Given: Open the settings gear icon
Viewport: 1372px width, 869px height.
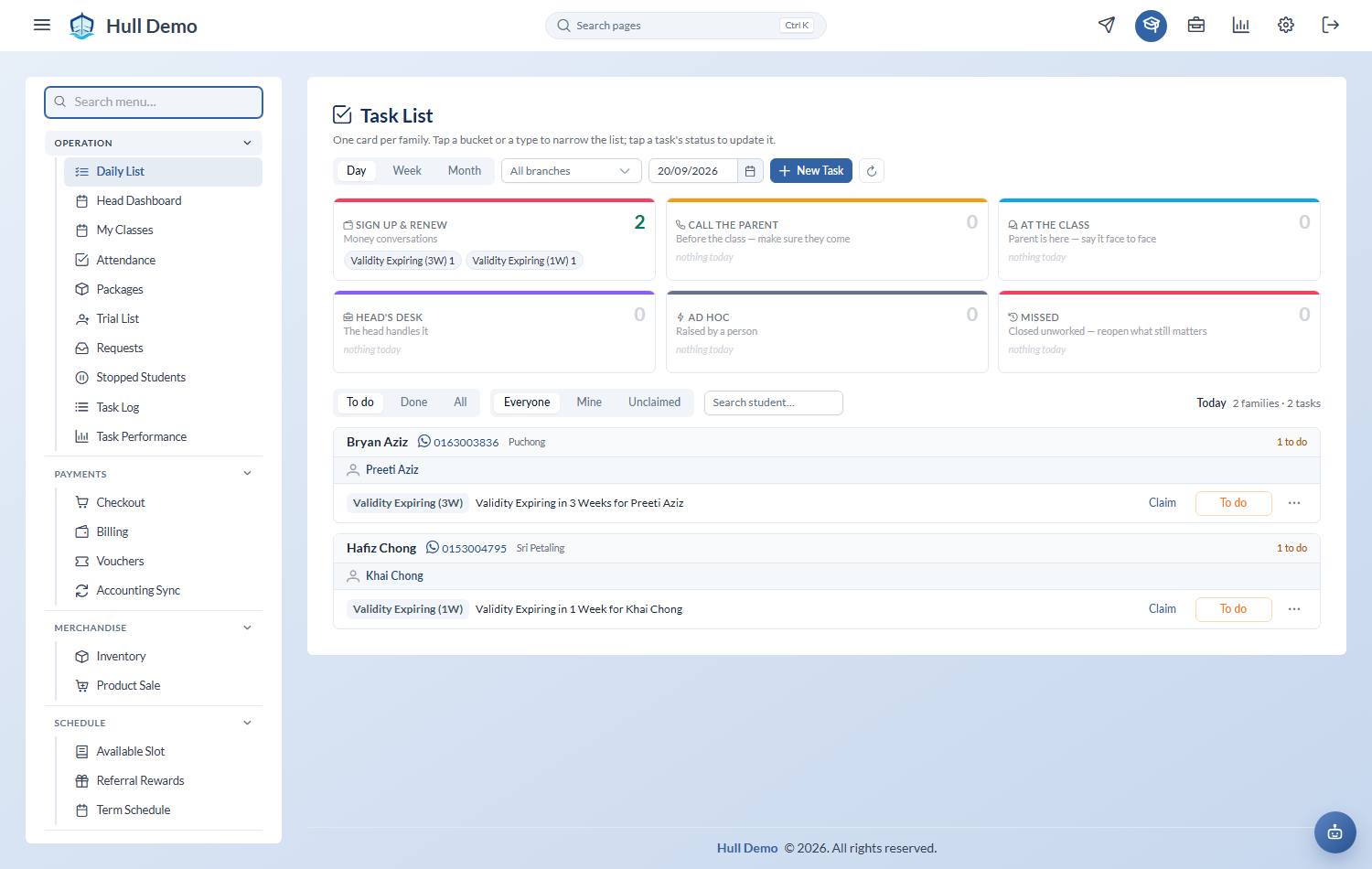Looking at the screenshot, I should tap(1286, 25).
